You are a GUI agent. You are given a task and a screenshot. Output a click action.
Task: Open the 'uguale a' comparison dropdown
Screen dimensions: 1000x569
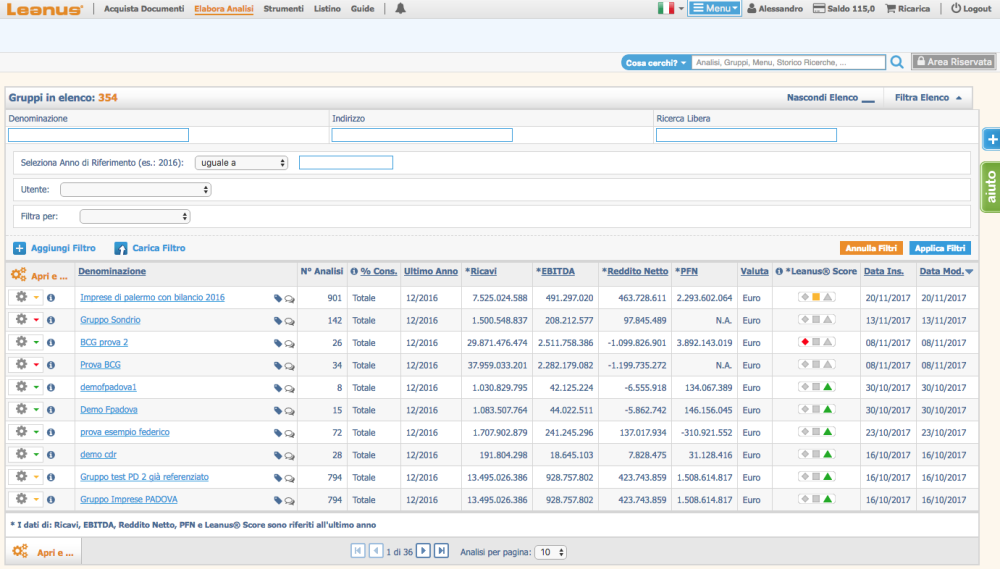point(241,163)
